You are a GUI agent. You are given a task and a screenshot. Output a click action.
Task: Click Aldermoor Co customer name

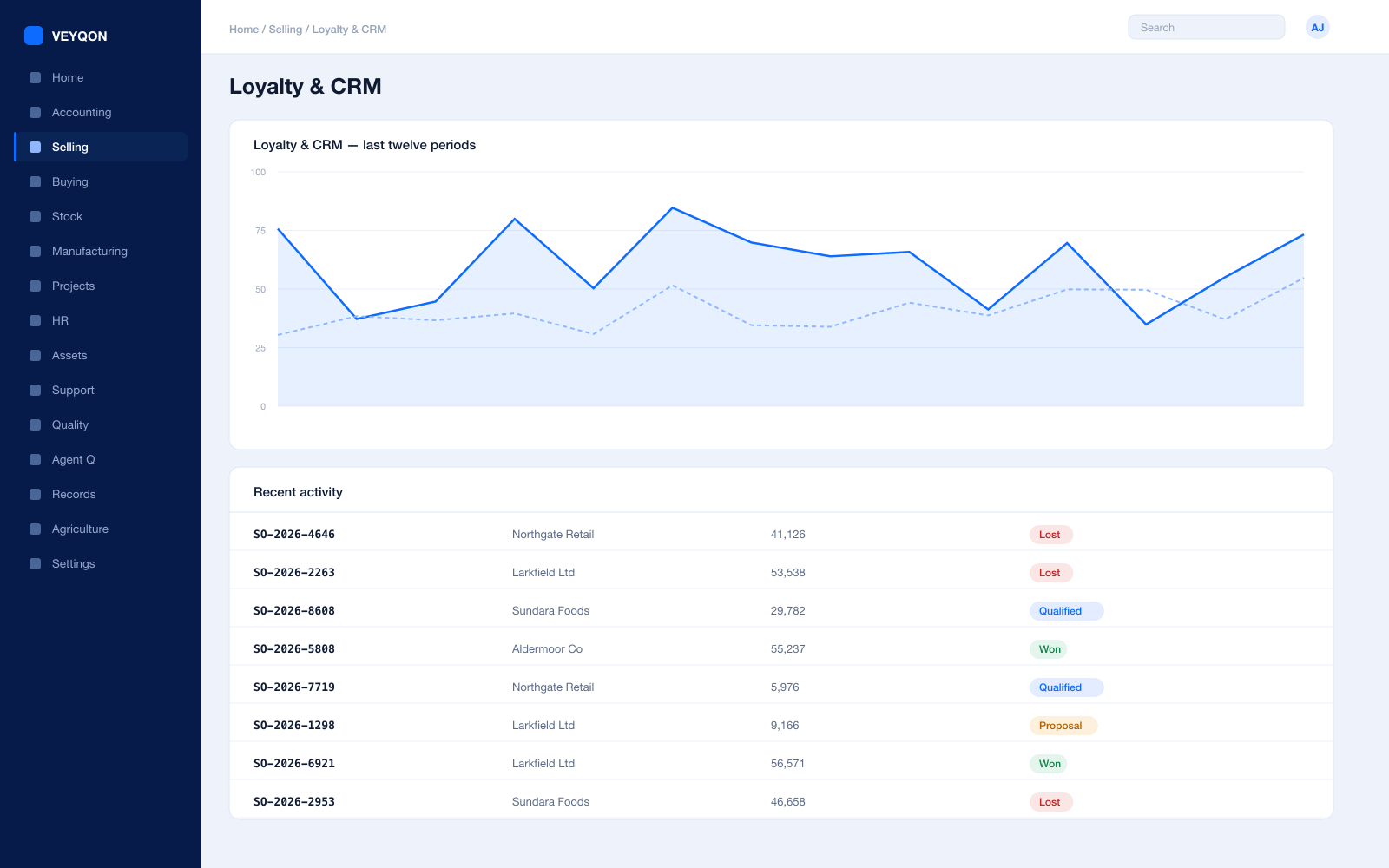tap(547, 649)
